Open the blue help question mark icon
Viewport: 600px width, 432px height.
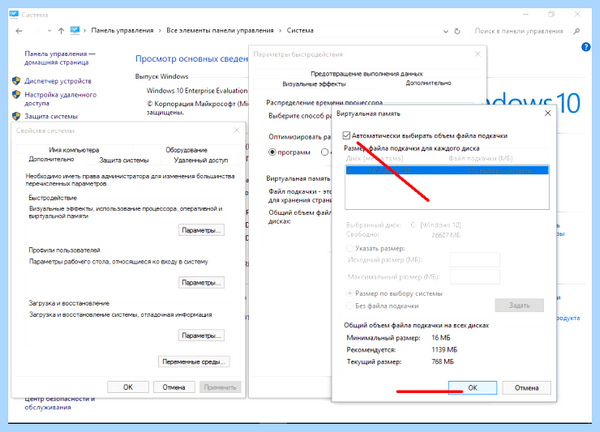(x=585, y=47)
